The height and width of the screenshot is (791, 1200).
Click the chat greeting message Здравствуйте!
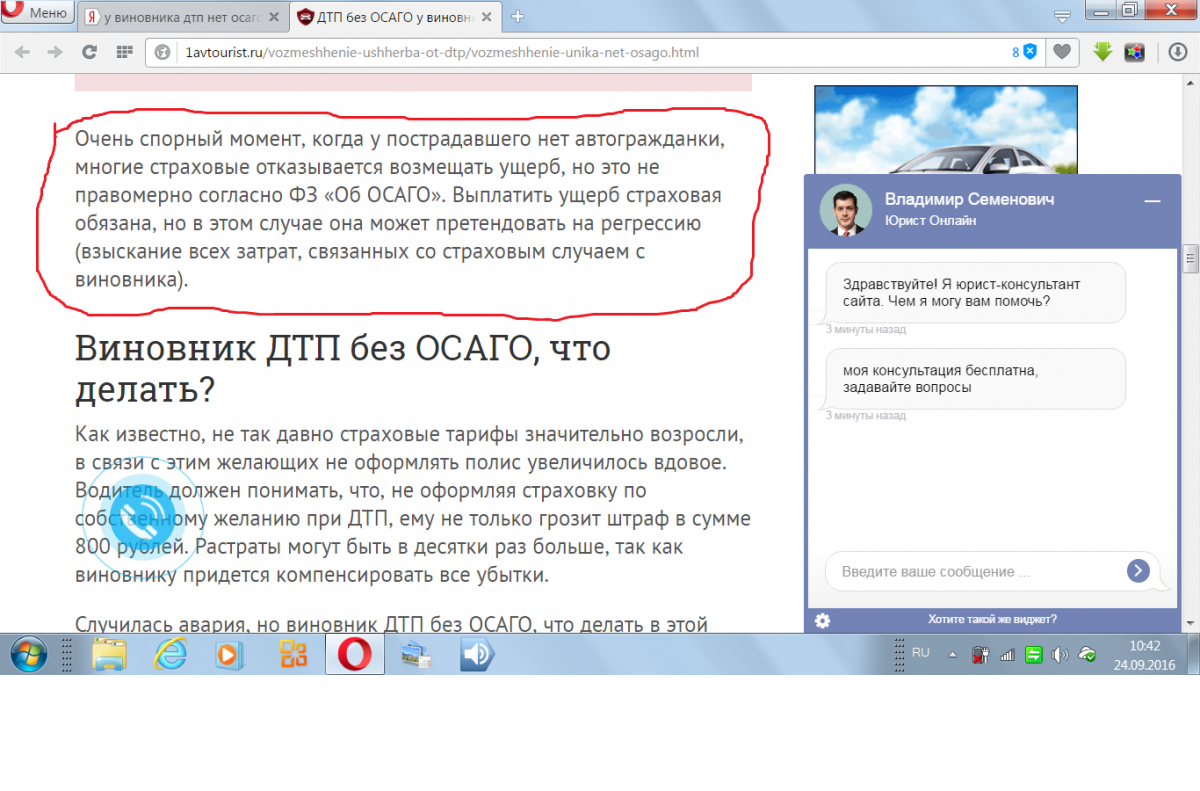(x=975, y=292)
